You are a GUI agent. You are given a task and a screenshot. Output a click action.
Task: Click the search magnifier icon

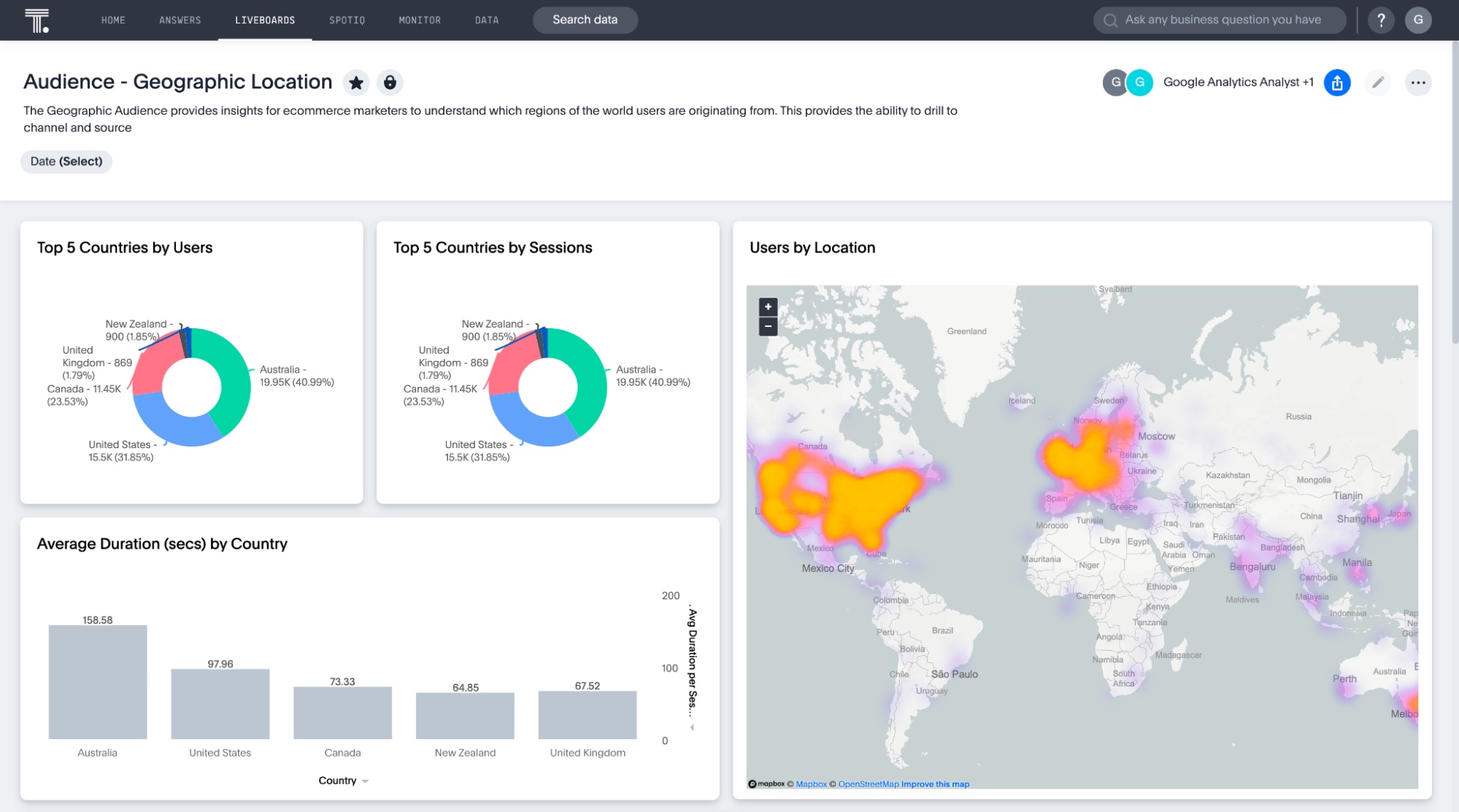click(x=1110, y=20)
